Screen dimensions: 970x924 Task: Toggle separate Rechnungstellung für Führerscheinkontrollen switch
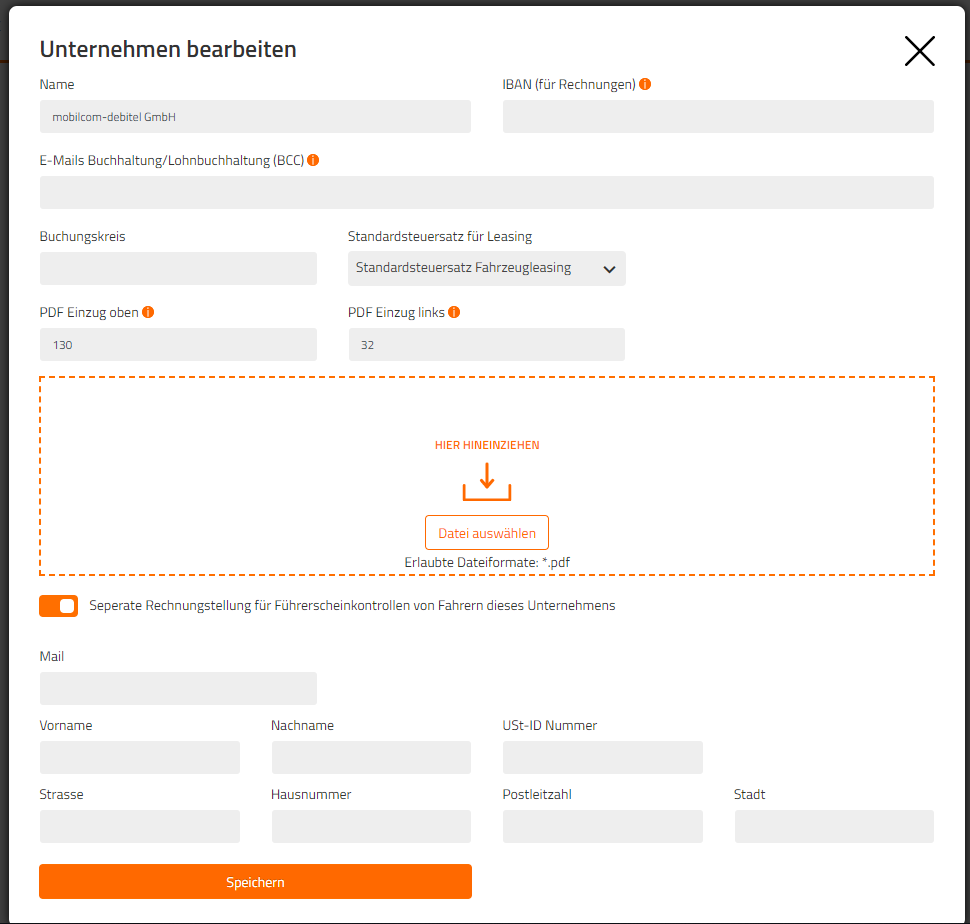pyautogui.click(x=59, y=606)
